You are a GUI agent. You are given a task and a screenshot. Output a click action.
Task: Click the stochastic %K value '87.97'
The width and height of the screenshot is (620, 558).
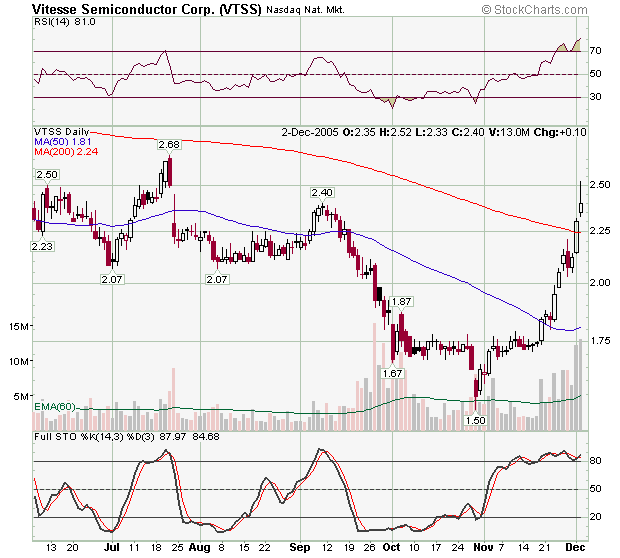pyautogui.click(x=172, y=437)
